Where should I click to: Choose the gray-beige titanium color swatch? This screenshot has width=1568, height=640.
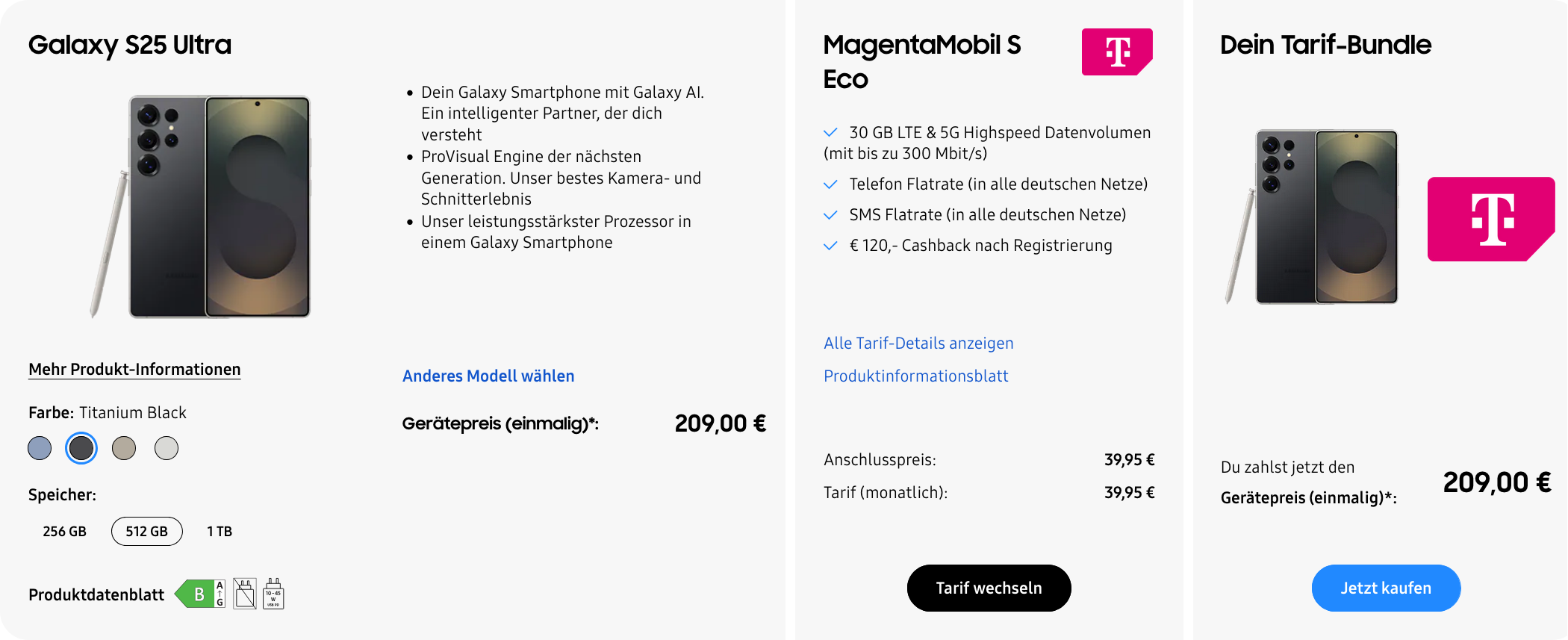[124, 448]
